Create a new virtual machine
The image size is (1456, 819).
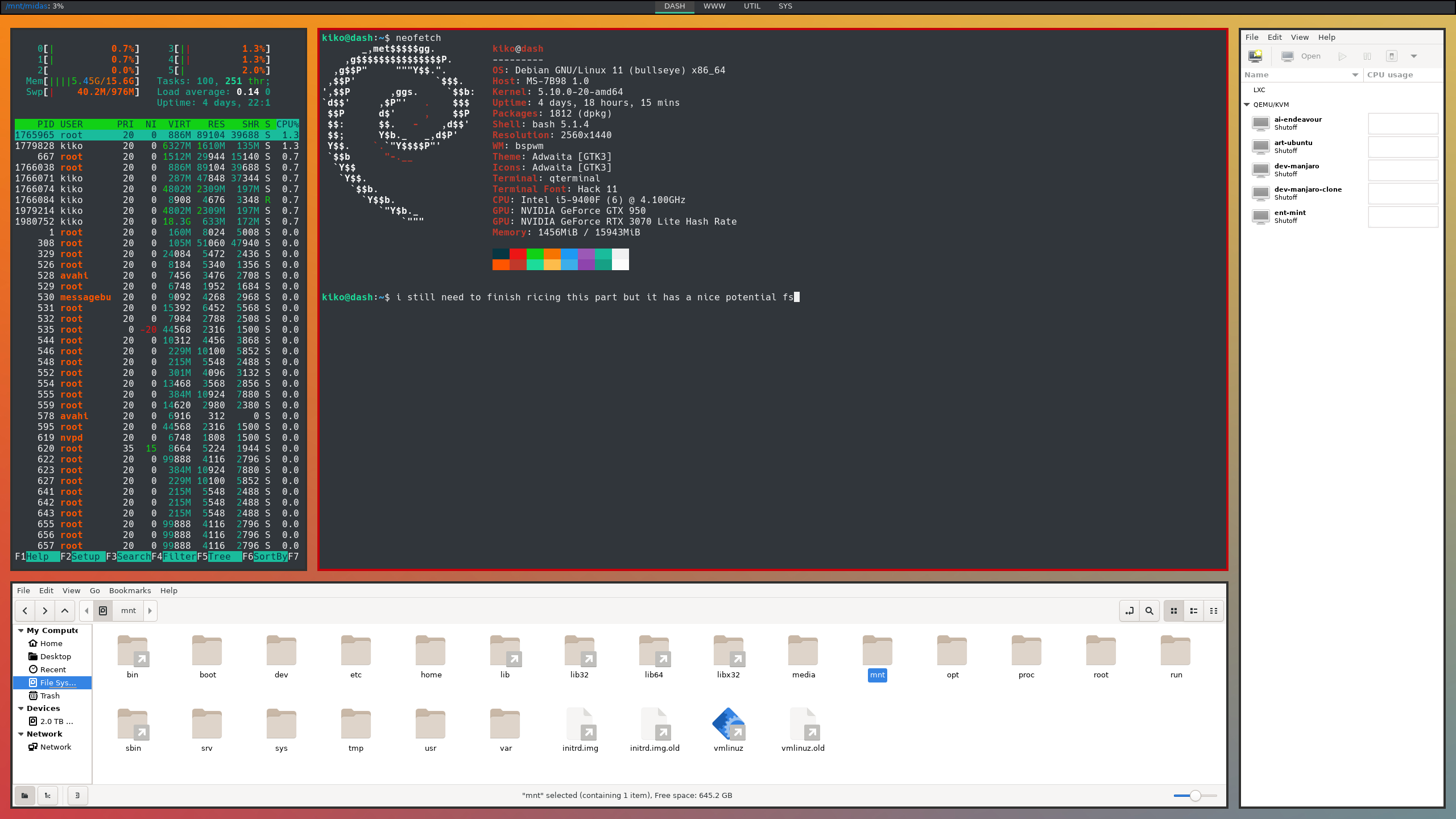coord(1256,56)
